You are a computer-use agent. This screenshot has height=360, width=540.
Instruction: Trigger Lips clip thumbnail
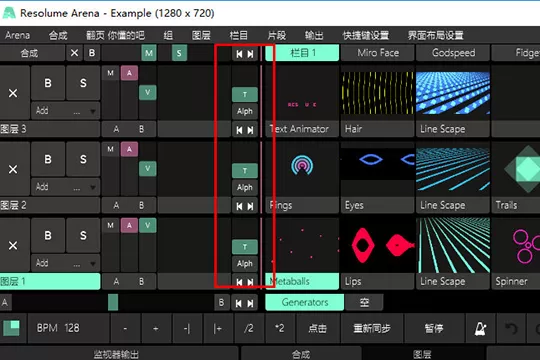[377, 245]
